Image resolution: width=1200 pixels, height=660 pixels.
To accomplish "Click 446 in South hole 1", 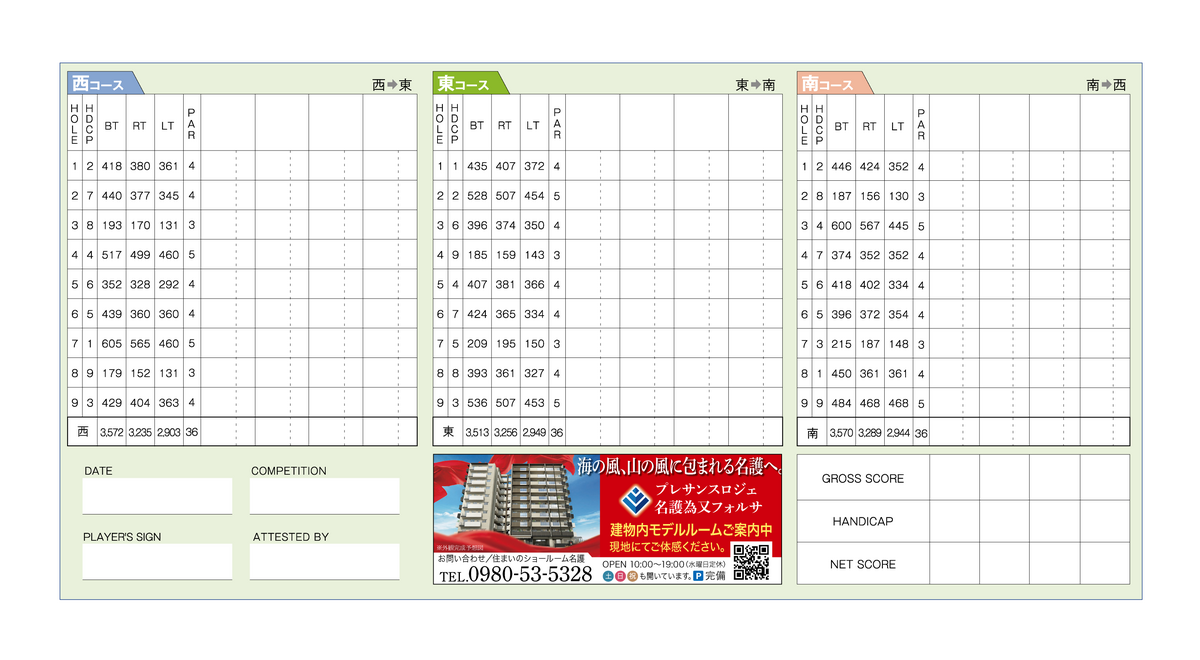I will click(842, 168).
